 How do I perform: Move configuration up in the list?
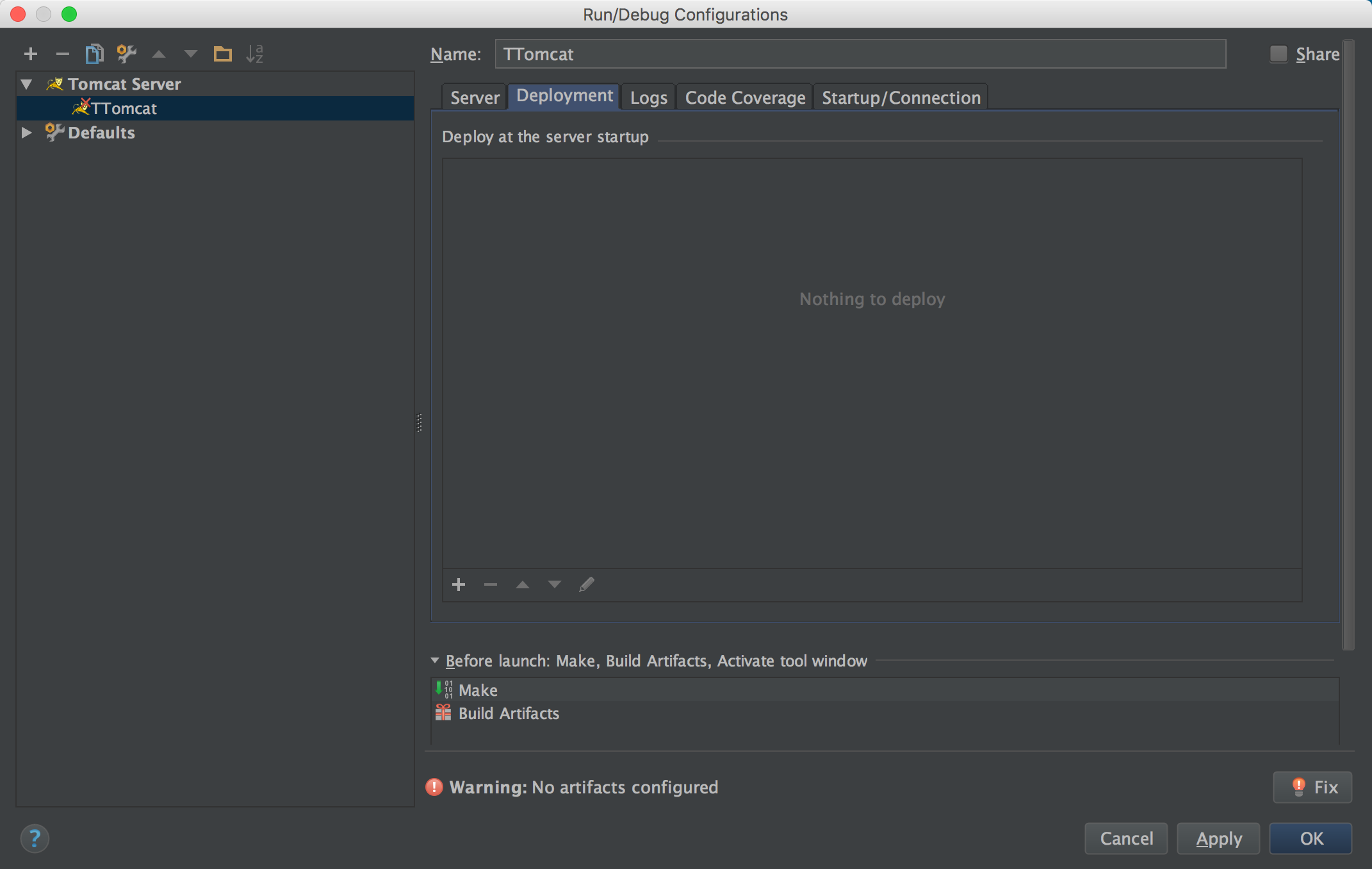click(x=159, y=54)
